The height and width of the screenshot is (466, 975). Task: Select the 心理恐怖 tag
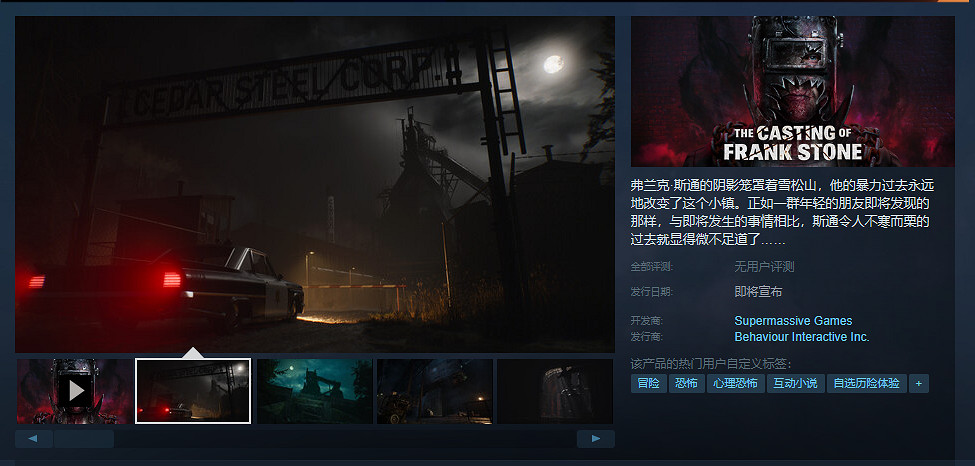coord(736,383)
